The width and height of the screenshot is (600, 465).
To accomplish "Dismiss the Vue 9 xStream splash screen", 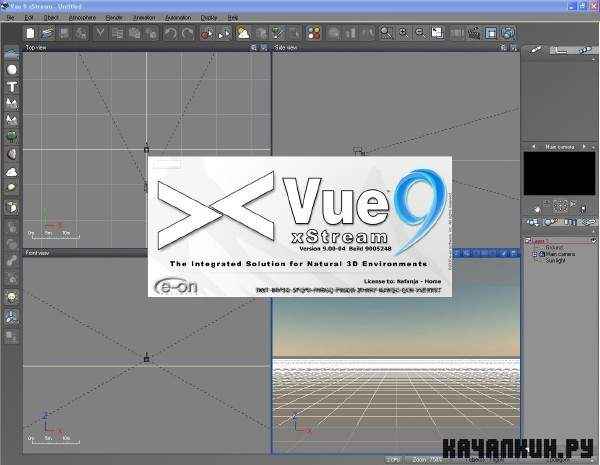I will (300, 226).
